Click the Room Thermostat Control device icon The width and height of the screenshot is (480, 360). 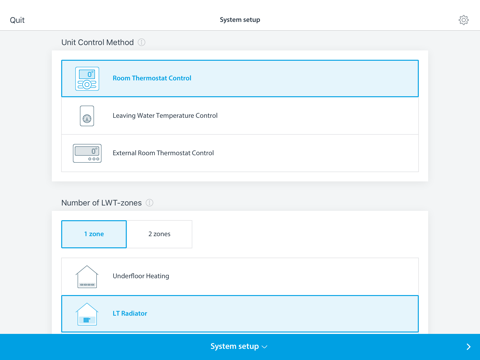pyautogui.click(x=87, y=79)
